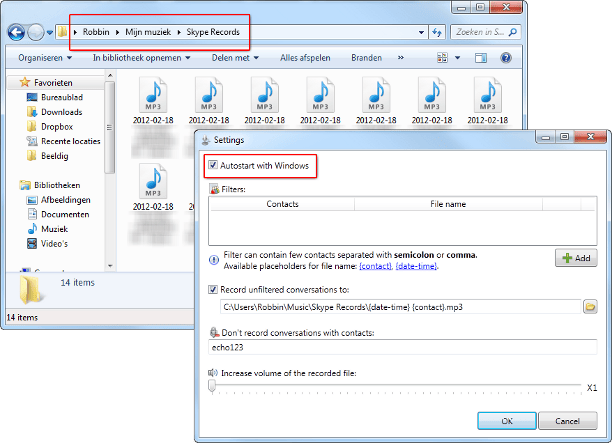Open the Delen met menu

[235, 58]
